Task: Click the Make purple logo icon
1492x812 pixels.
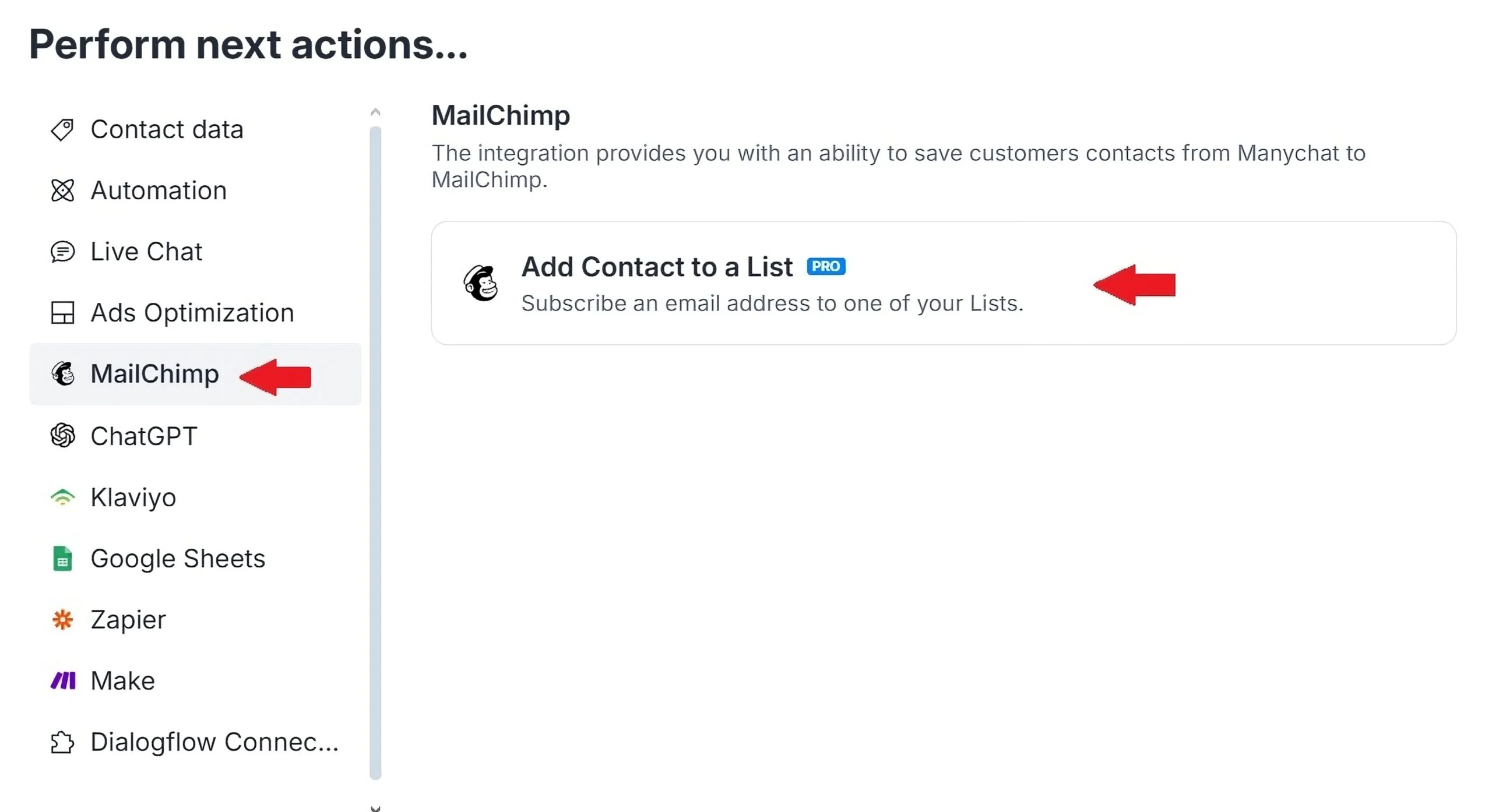Action: (63, 680)
